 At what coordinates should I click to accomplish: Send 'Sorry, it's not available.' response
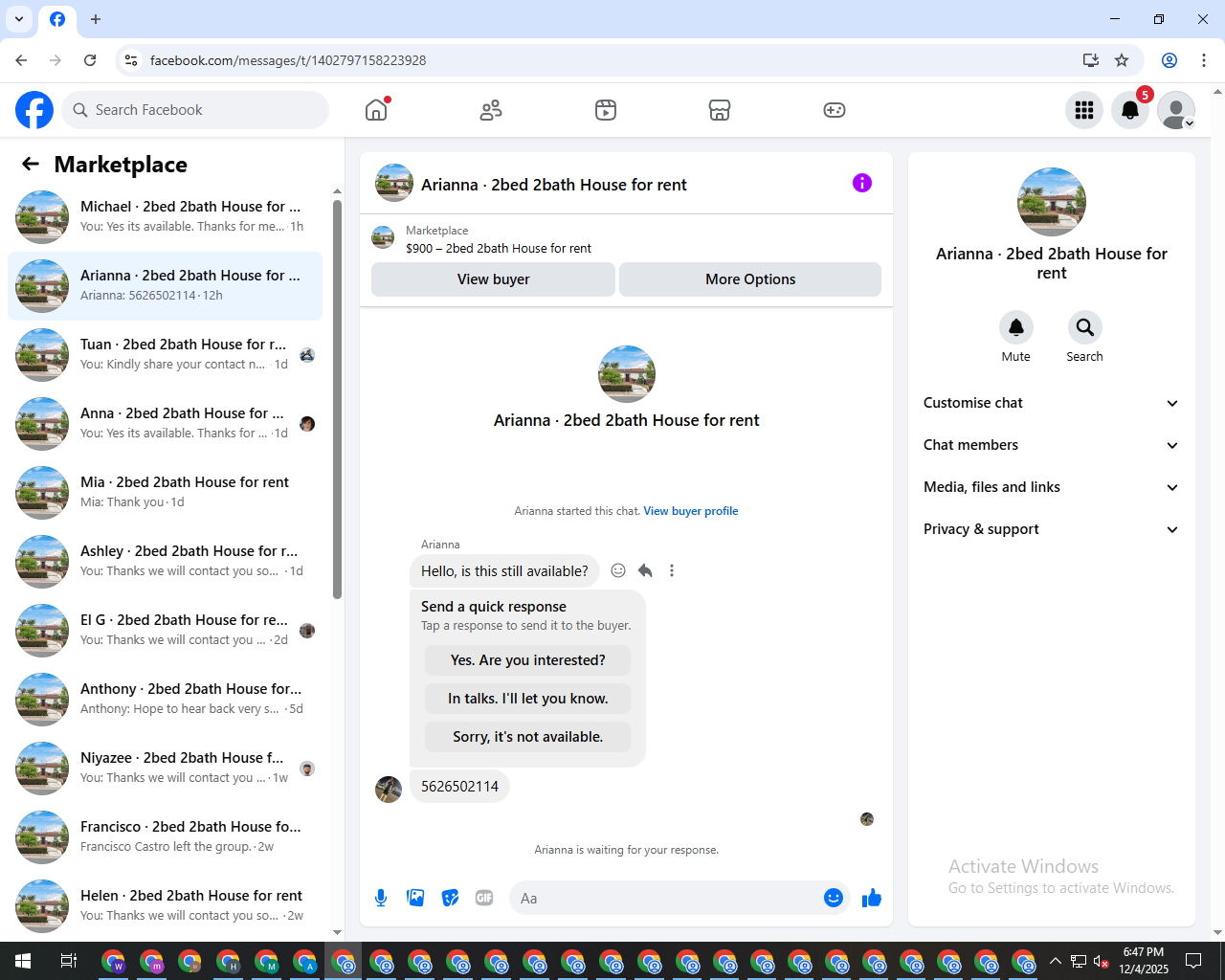point(527,737)
